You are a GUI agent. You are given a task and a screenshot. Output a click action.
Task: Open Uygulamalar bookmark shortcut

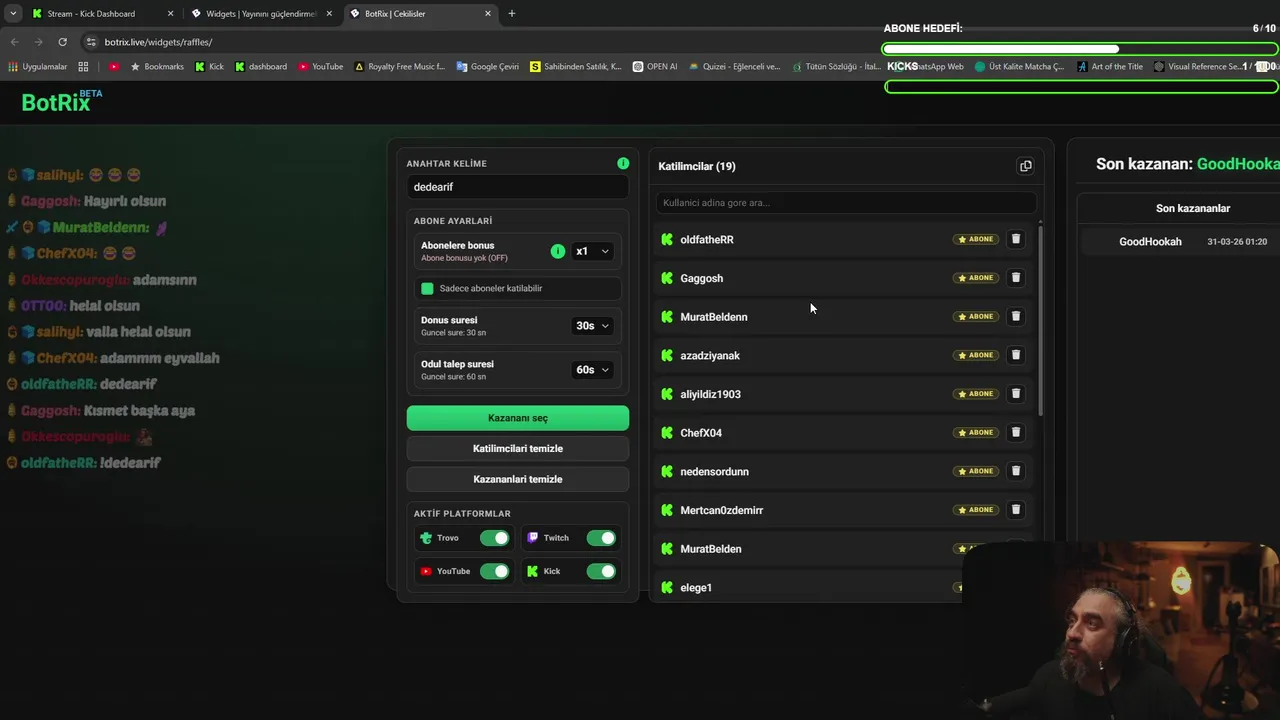point(37,67)
